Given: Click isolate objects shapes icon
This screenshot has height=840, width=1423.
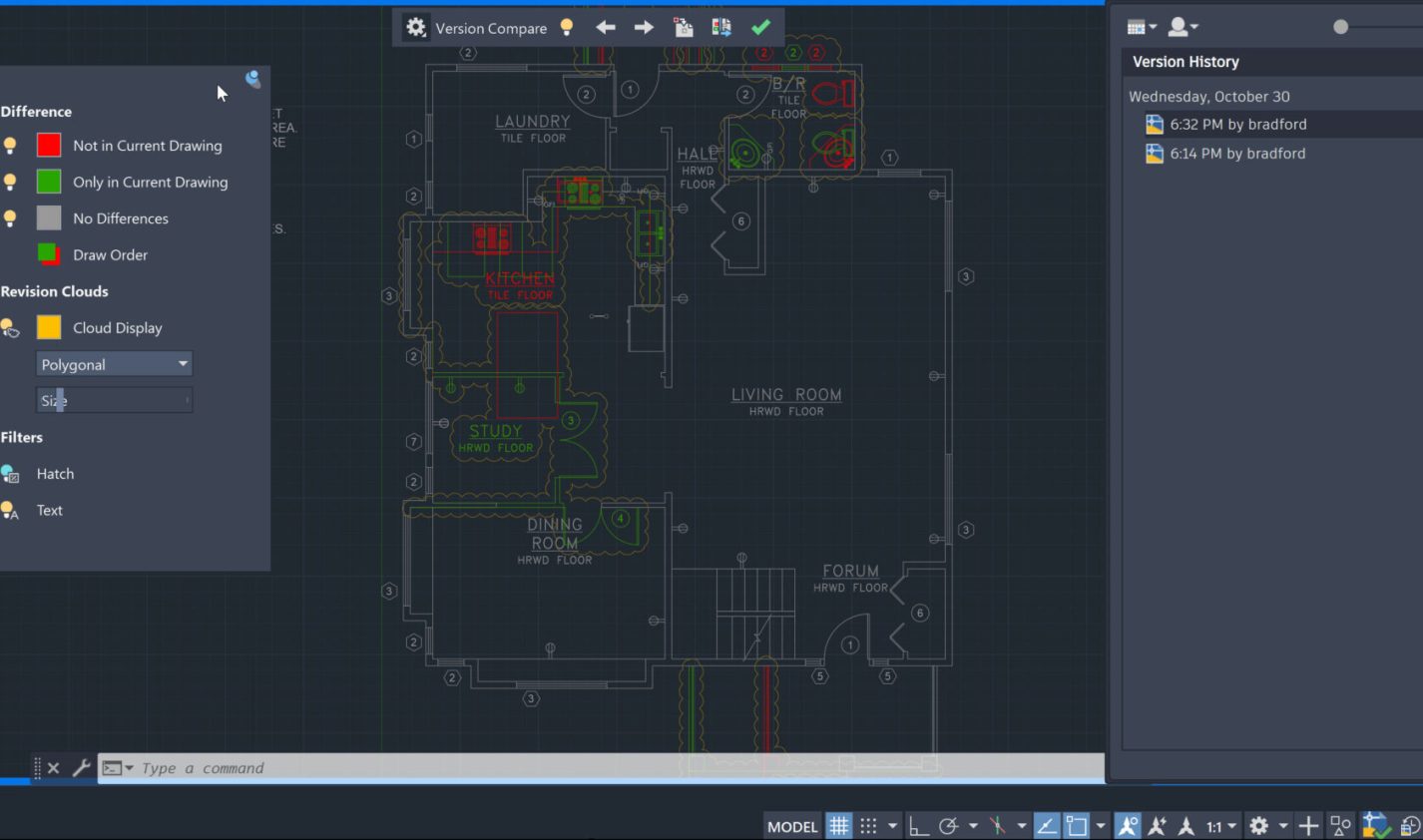Looking at the screenshot, I should [1341, 826].
